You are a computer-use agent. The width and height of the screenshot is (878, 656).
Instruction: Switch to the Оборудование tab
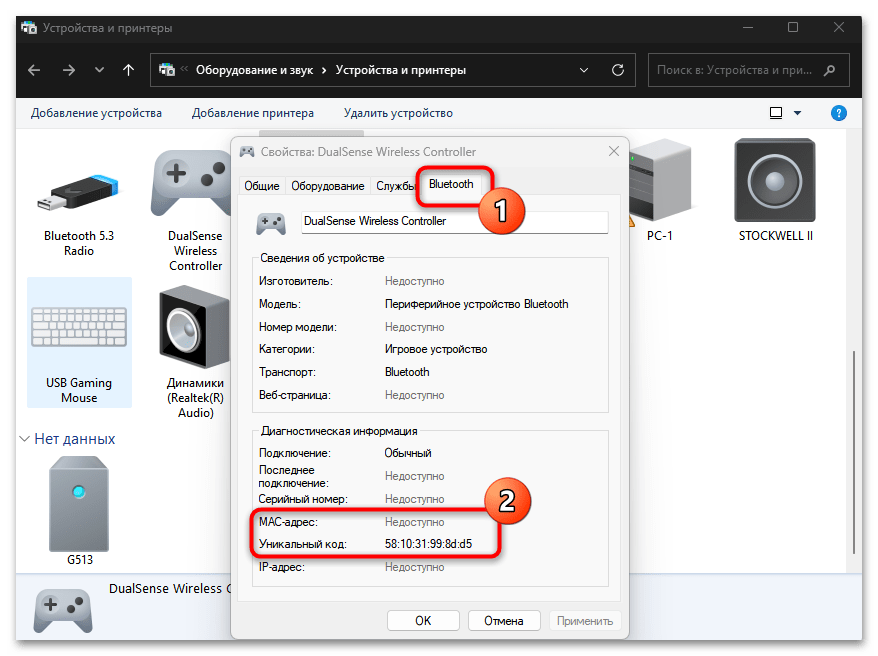tap(328, 186)
